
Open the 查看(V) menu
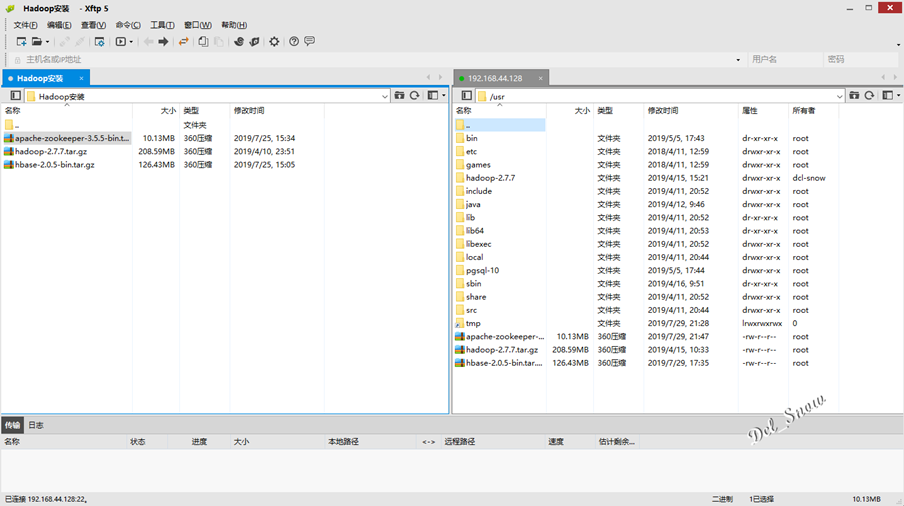coord(93,25)
